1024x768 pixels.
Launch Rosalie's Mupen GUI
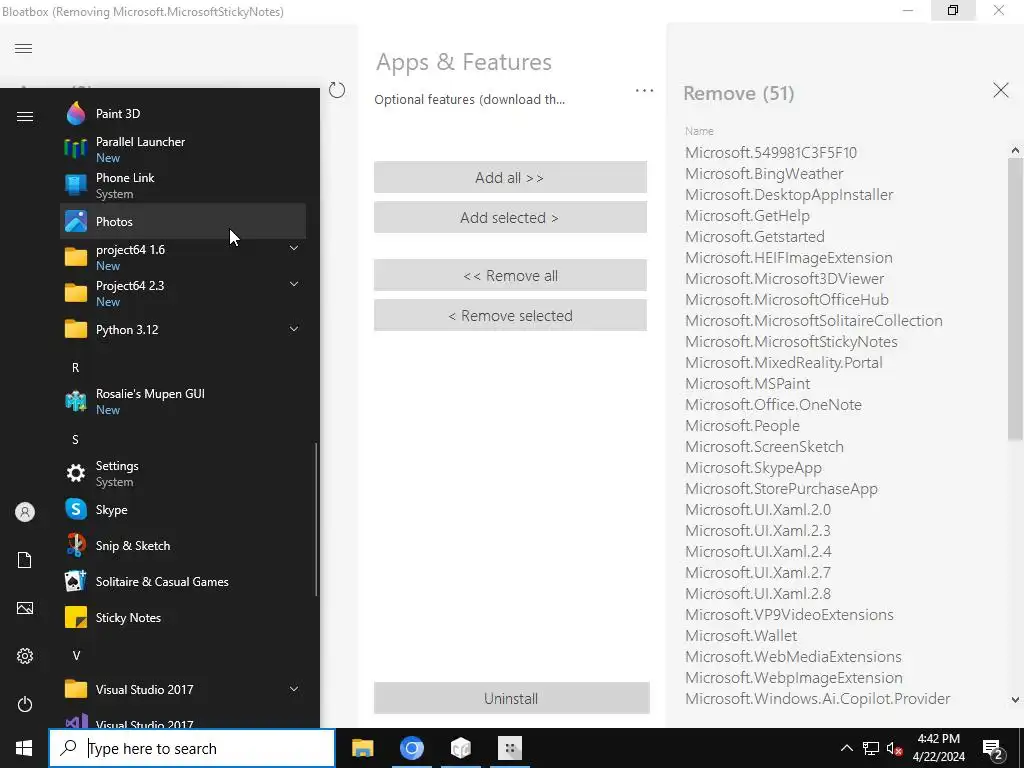[x=183, y=401]
